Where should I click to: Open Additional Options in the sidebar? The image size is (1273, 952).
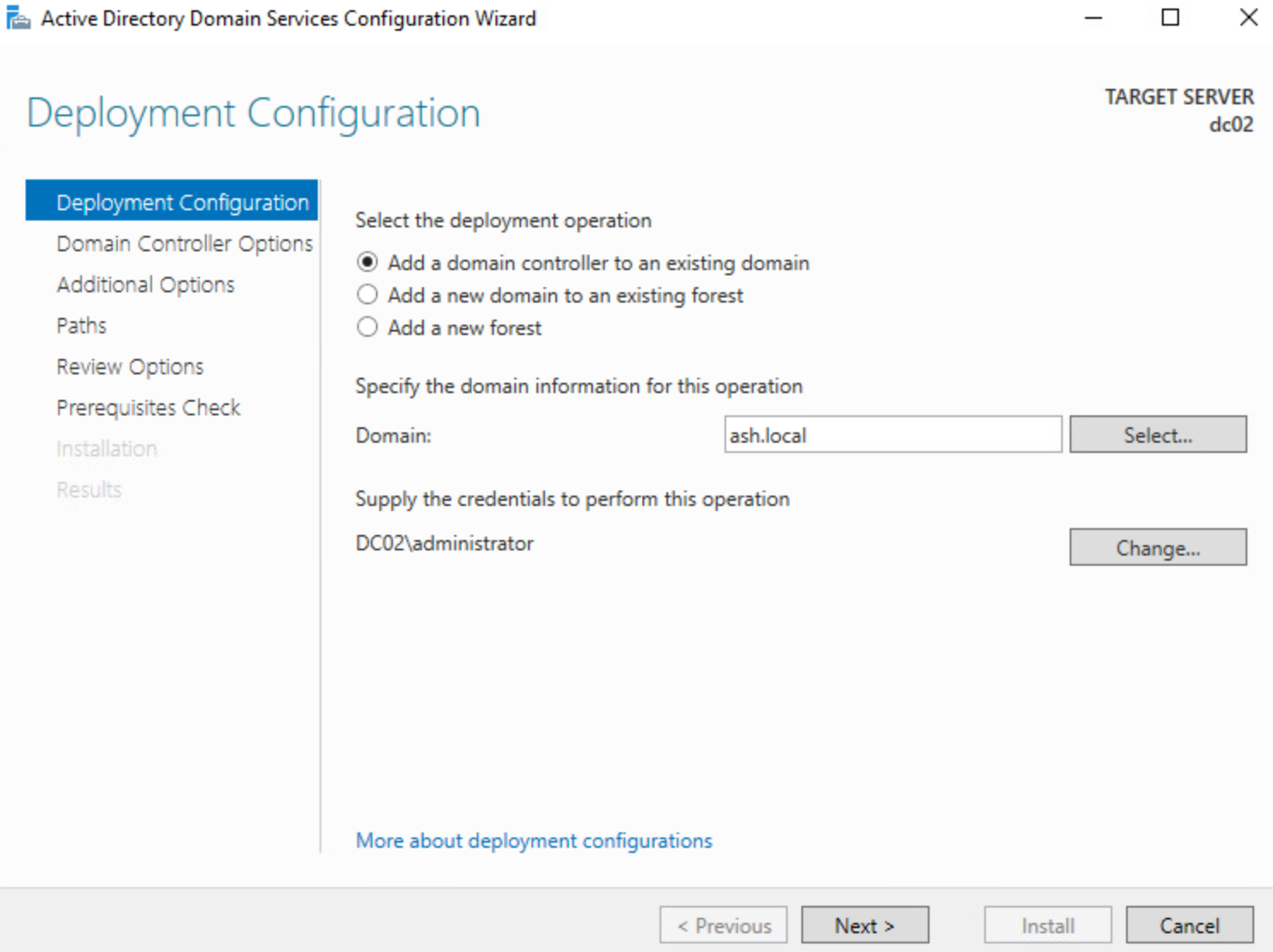pos(145,285)
